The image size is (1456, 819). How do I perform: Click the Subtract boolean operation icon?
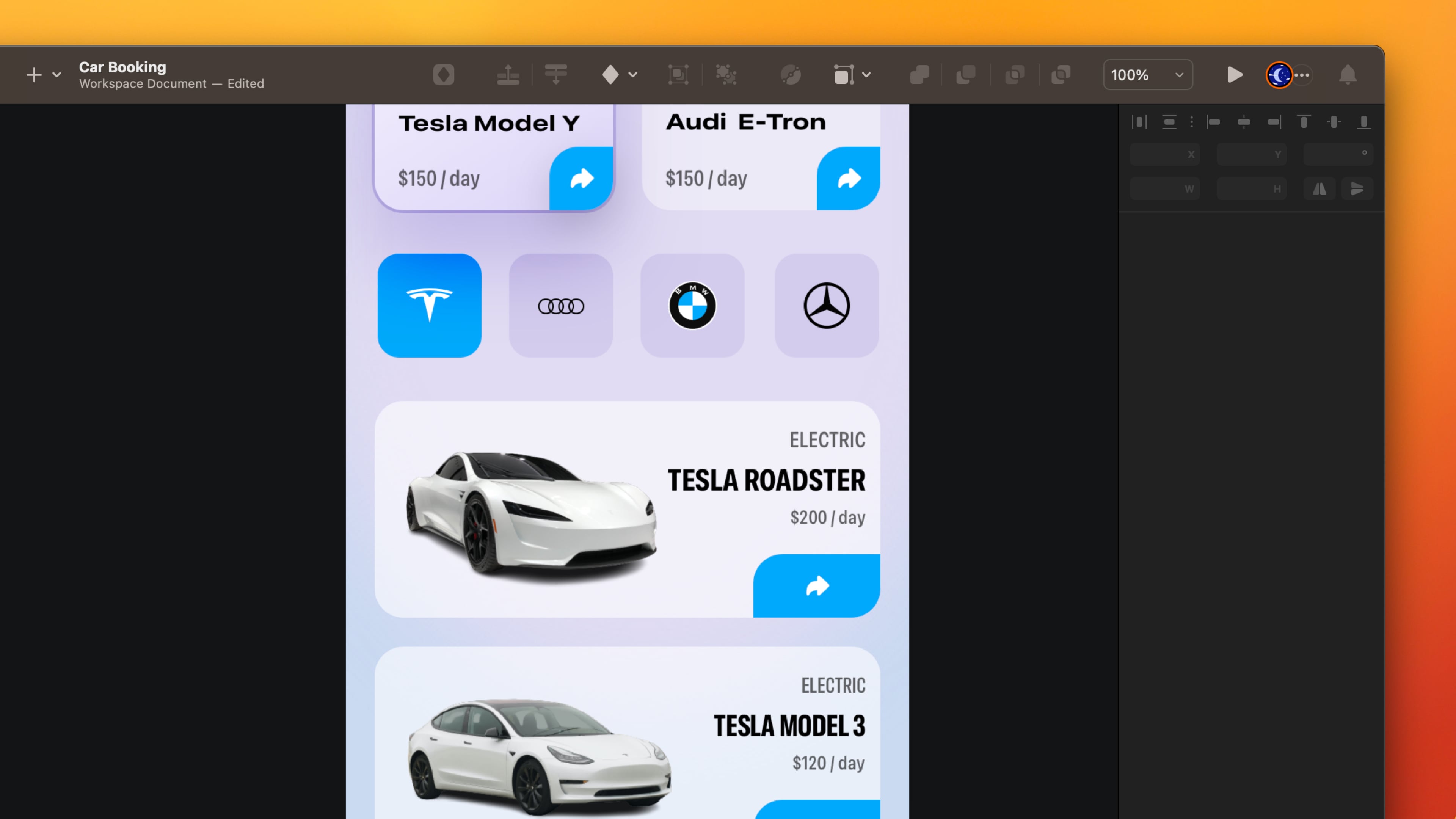pos(965,75)
